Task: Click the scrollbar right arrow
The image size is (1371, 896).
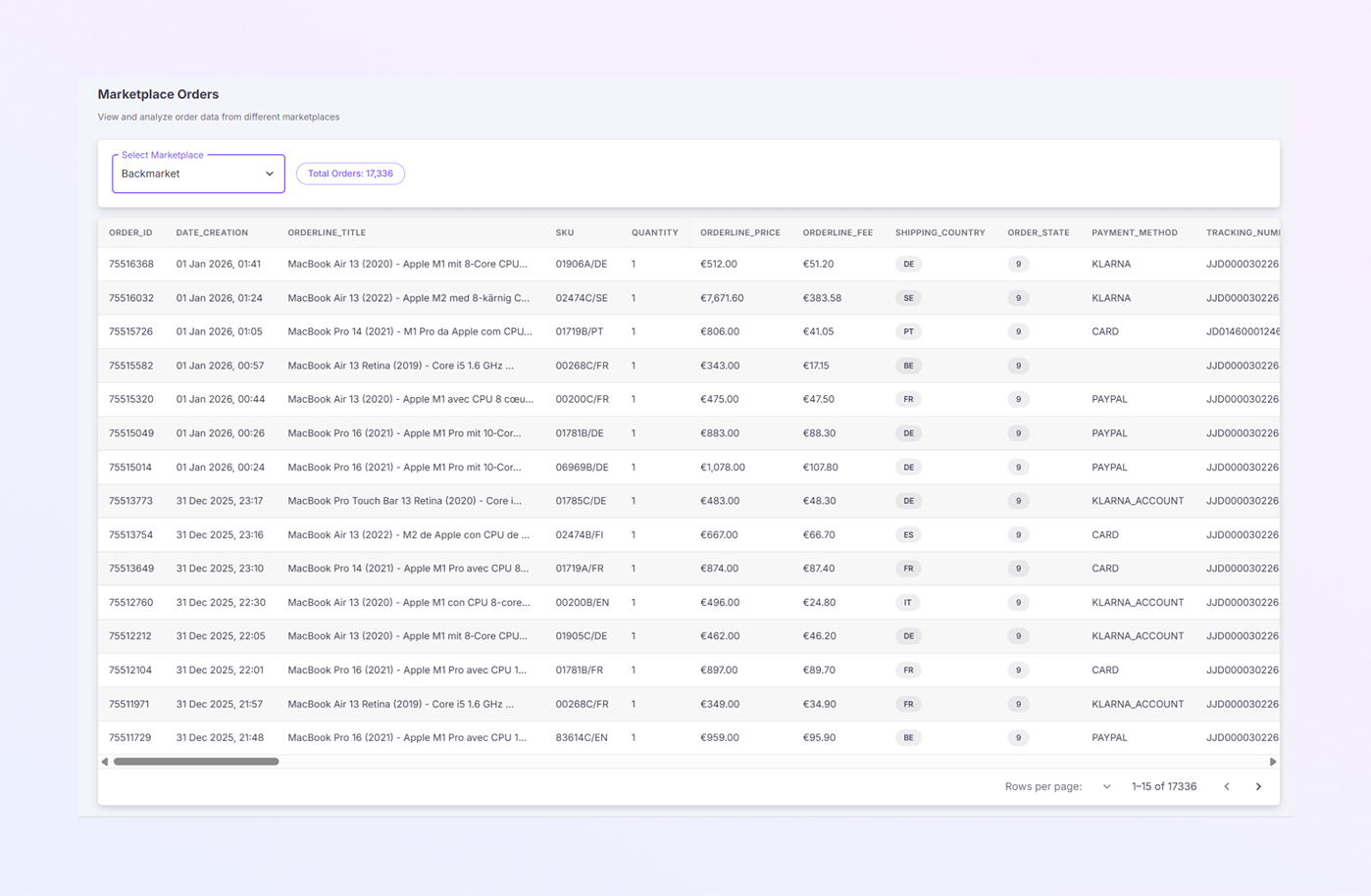Action: tap(1273, 762)
